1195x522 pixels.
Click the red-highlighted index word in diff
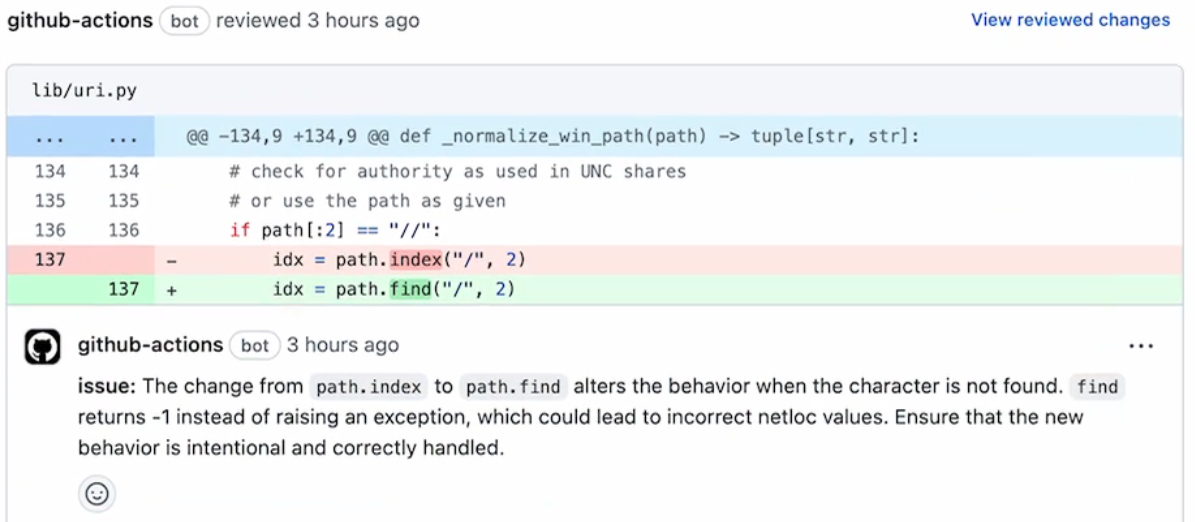click(415, 260)
